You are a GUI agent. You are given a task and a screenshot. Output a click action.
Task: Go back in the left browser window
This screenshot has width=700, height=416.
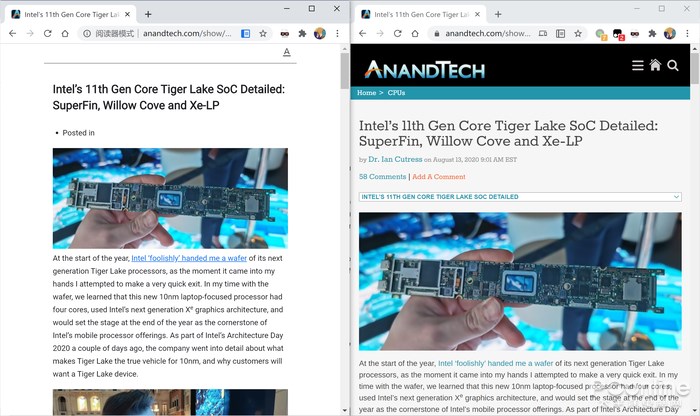tap(12, 33)
